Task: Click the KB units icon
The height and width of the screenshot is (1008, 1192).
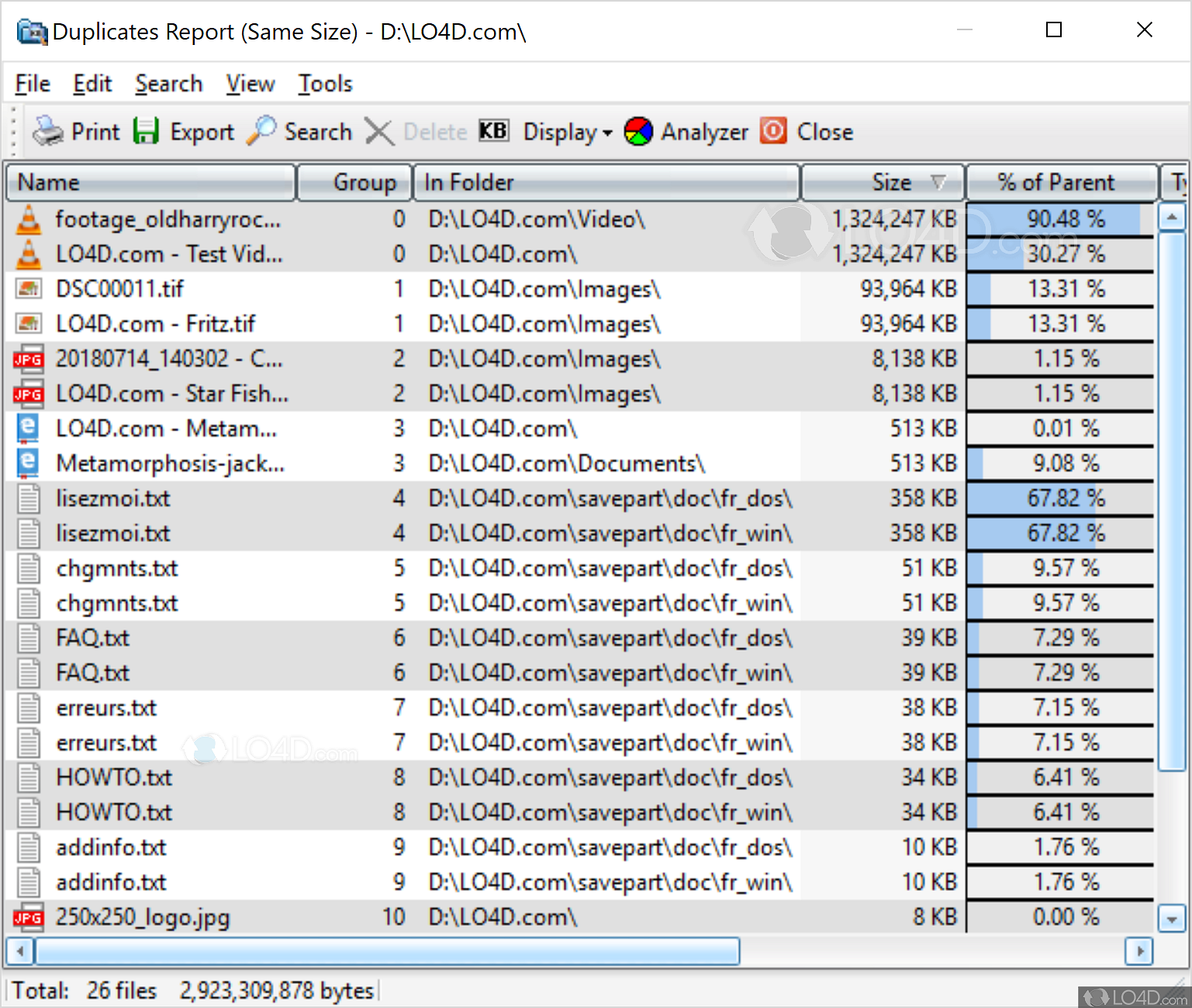Action: coord(493,131)
